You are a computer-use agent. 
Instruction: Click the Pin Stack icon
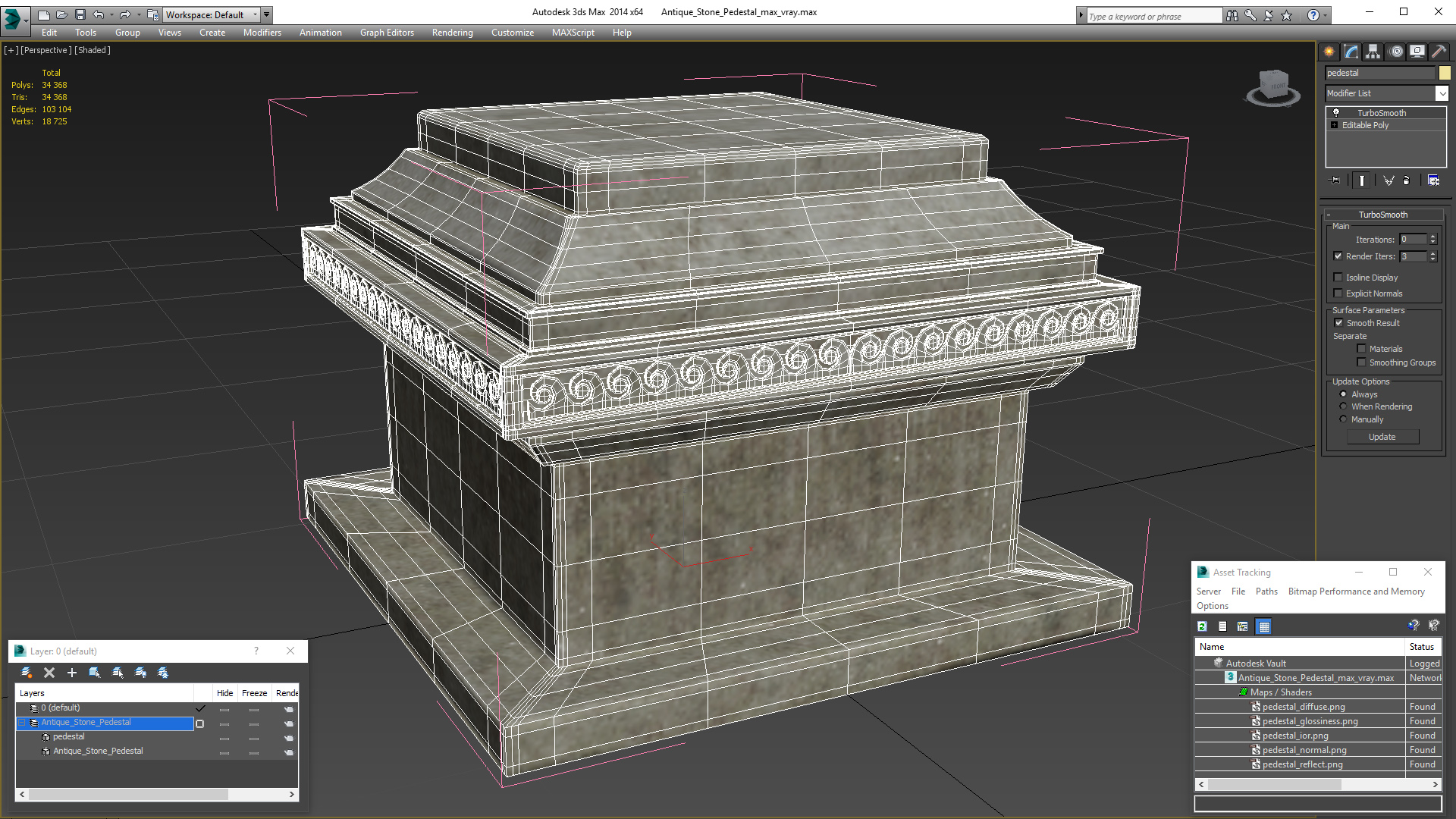1335,180
